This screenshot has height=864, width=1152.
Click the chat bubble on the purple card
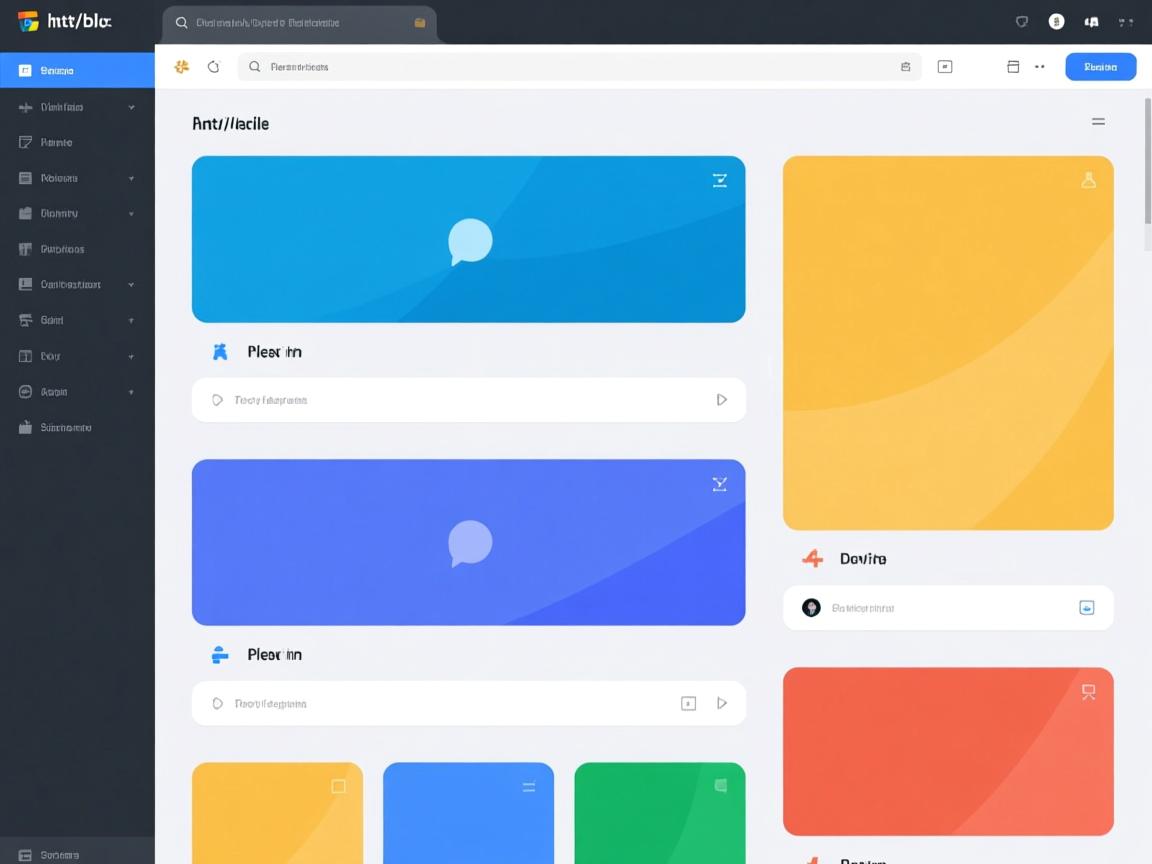[469, 543]
